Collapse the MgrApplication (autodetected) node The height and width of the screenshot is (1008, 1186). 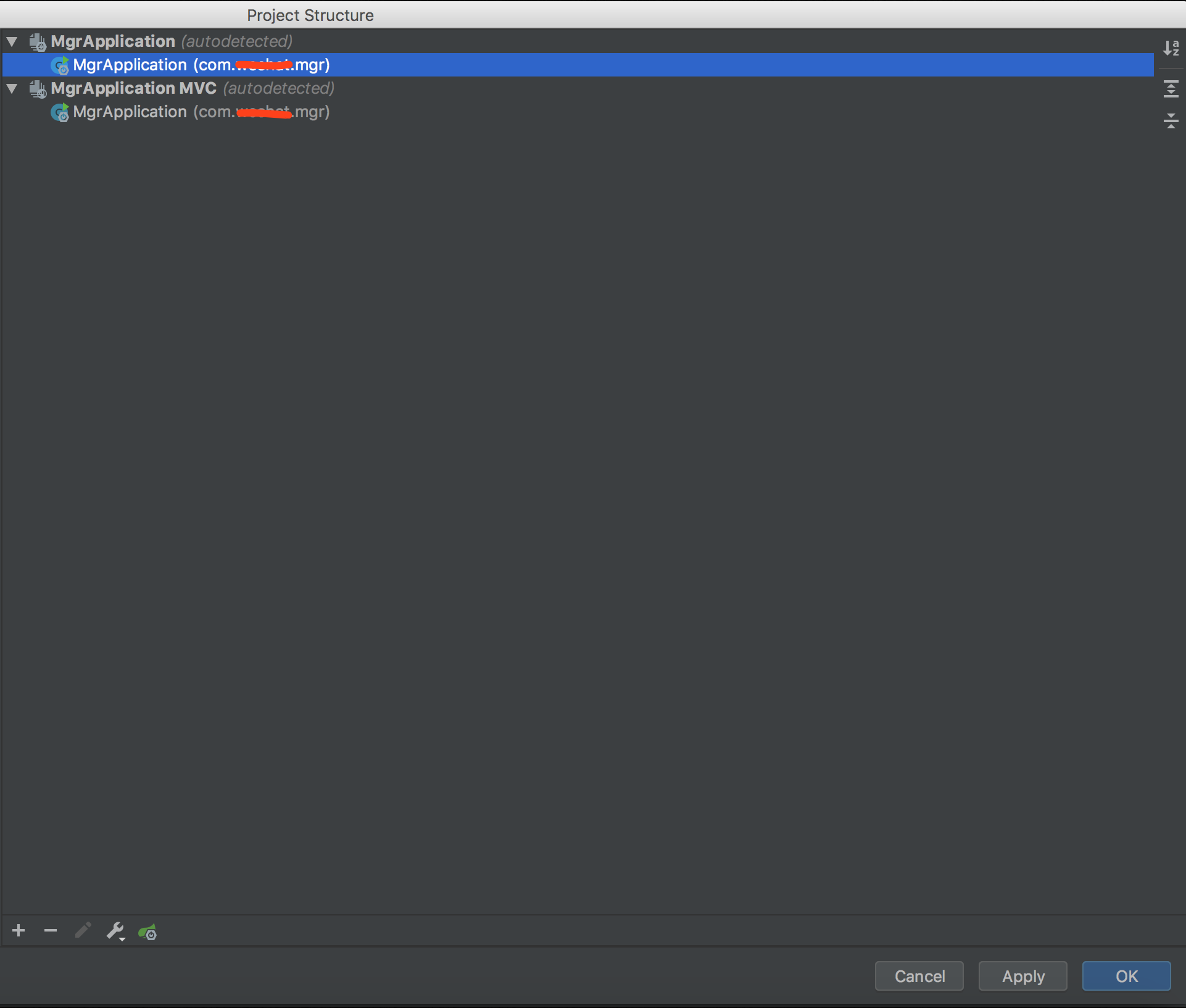(11, 41)
